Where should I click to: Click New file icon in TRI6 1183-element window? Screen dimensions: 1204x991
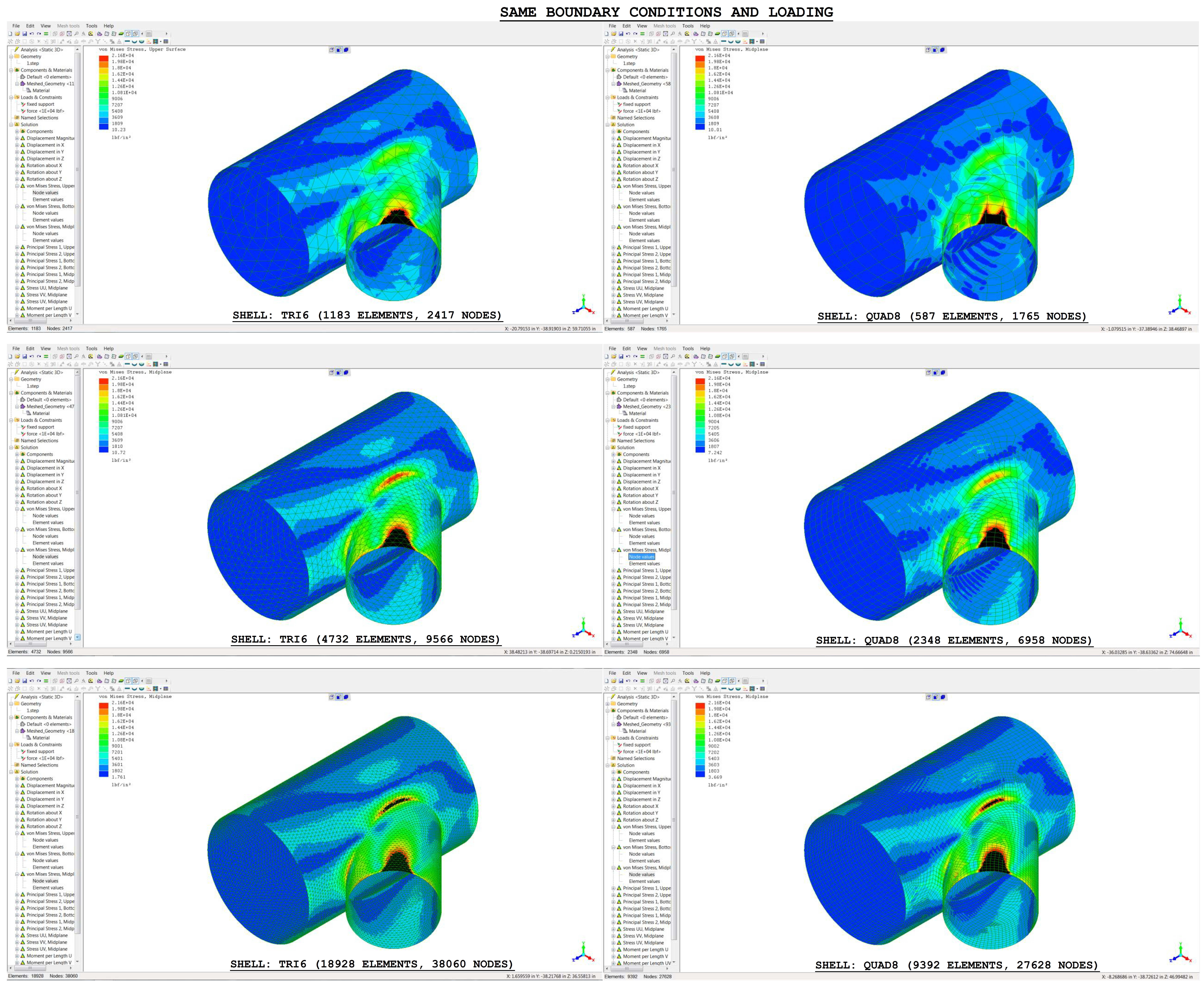coord(10,34)
